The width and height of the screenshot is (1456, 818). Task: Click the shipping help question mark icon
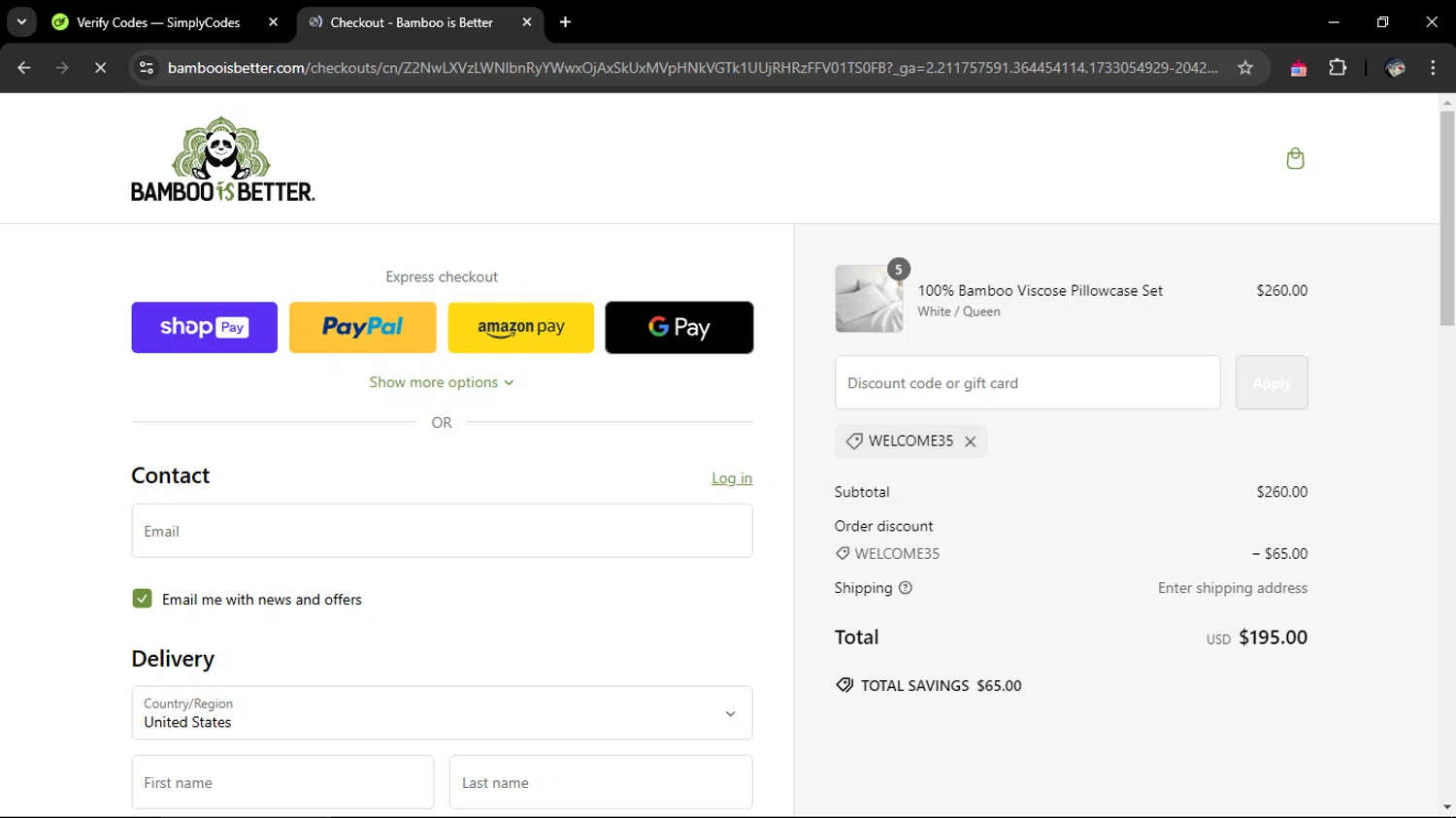[x=905, y=588]
